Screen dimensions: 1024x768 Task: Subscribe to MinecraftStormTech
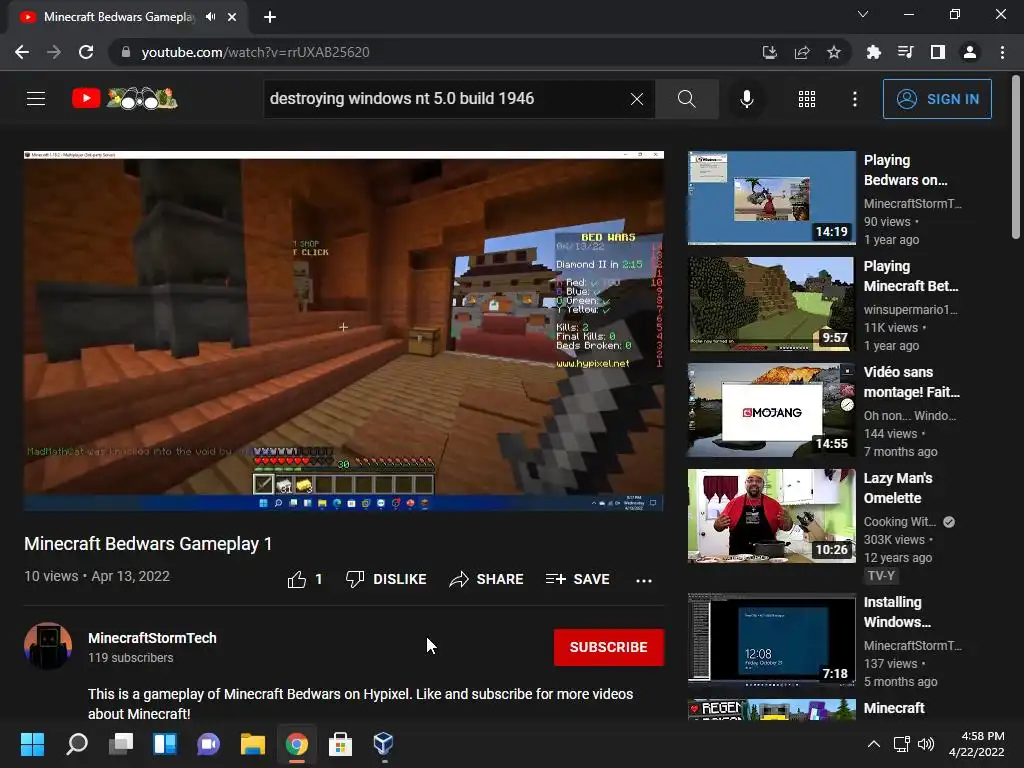point(609,647)
